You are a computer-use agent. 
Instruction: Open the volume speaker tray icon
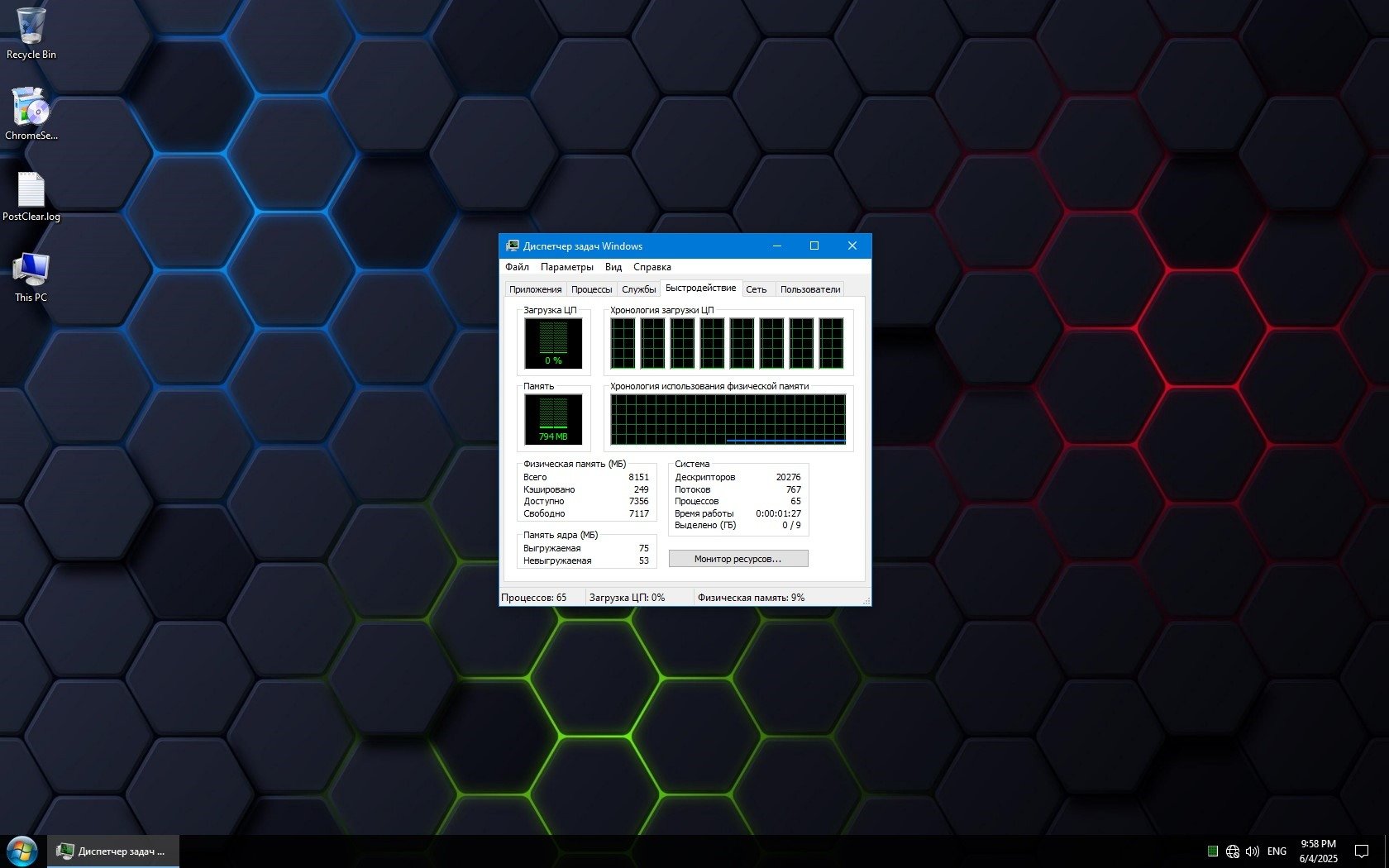click(1253, 851)
